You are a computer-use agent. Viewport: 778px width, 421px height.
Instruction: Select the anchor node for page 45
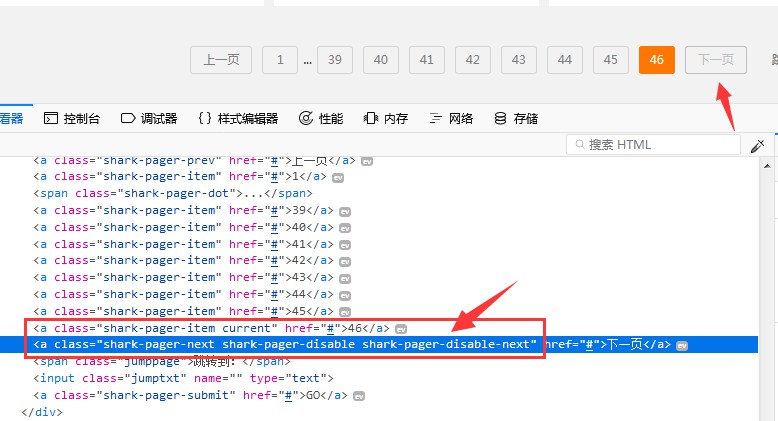(183, 311)
